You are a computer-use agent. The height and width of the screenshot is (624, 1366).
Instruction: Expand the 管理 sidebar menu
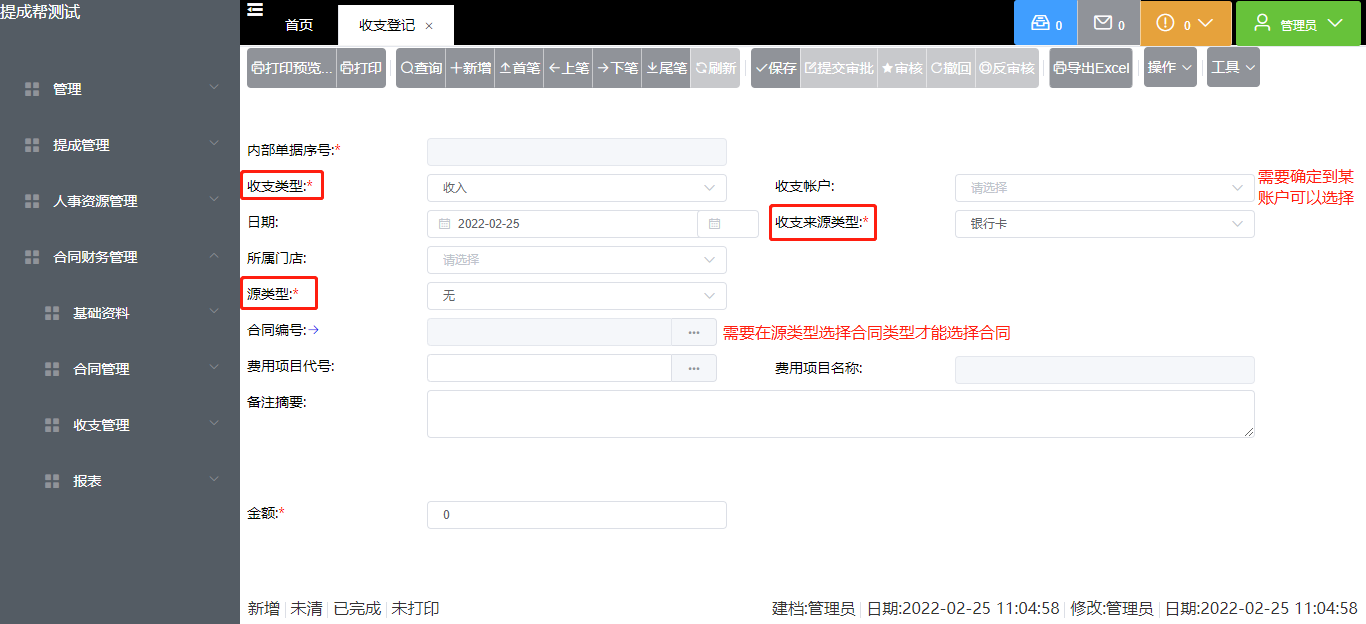coord(120,89)
